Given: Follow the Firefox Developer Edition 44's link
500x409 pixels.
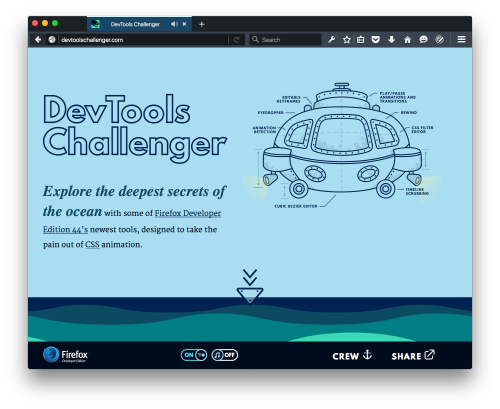Looking at the screenshot, I should tap(188, 213).
